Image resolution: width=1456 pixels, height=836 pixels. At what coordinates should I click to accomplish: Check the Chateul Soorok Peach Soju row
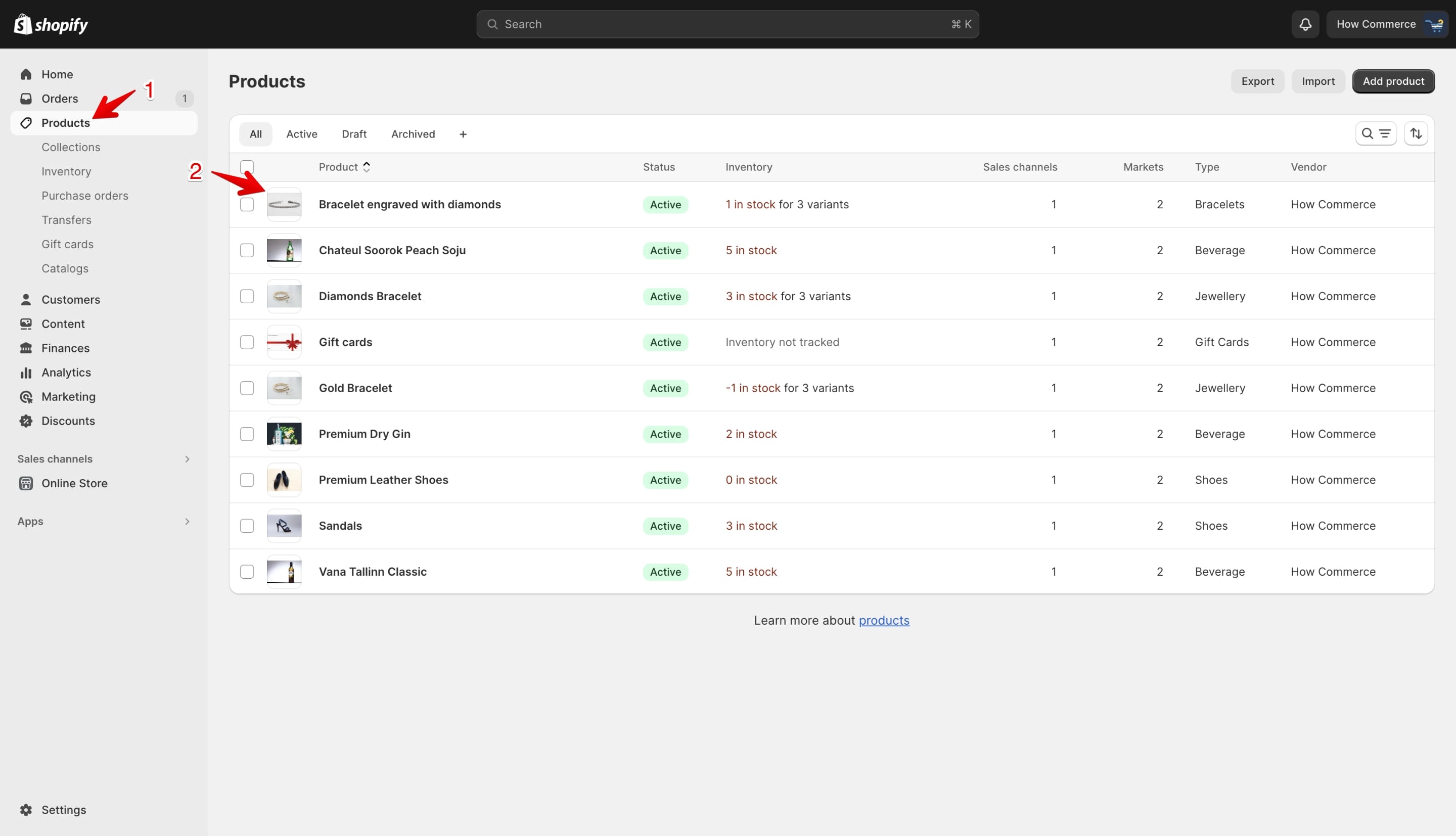click(x=247, y=250)
